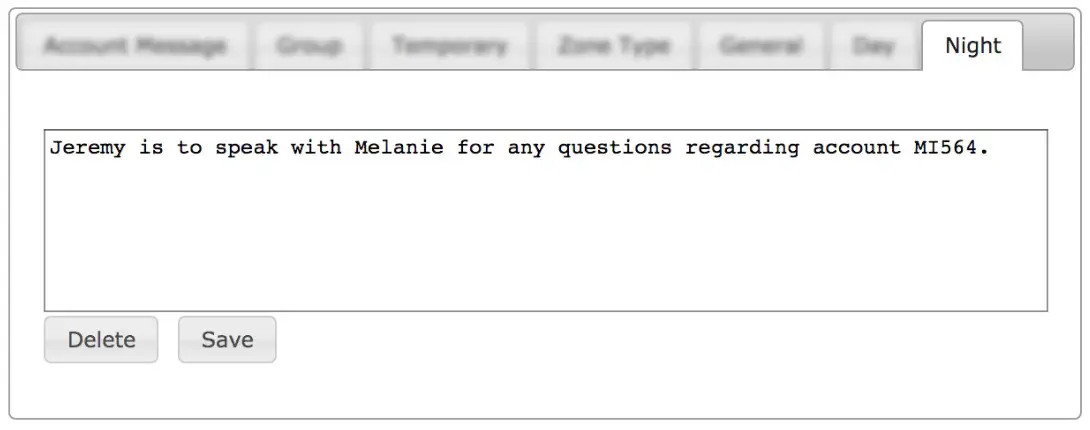Select the Night tab

(973, 46)
